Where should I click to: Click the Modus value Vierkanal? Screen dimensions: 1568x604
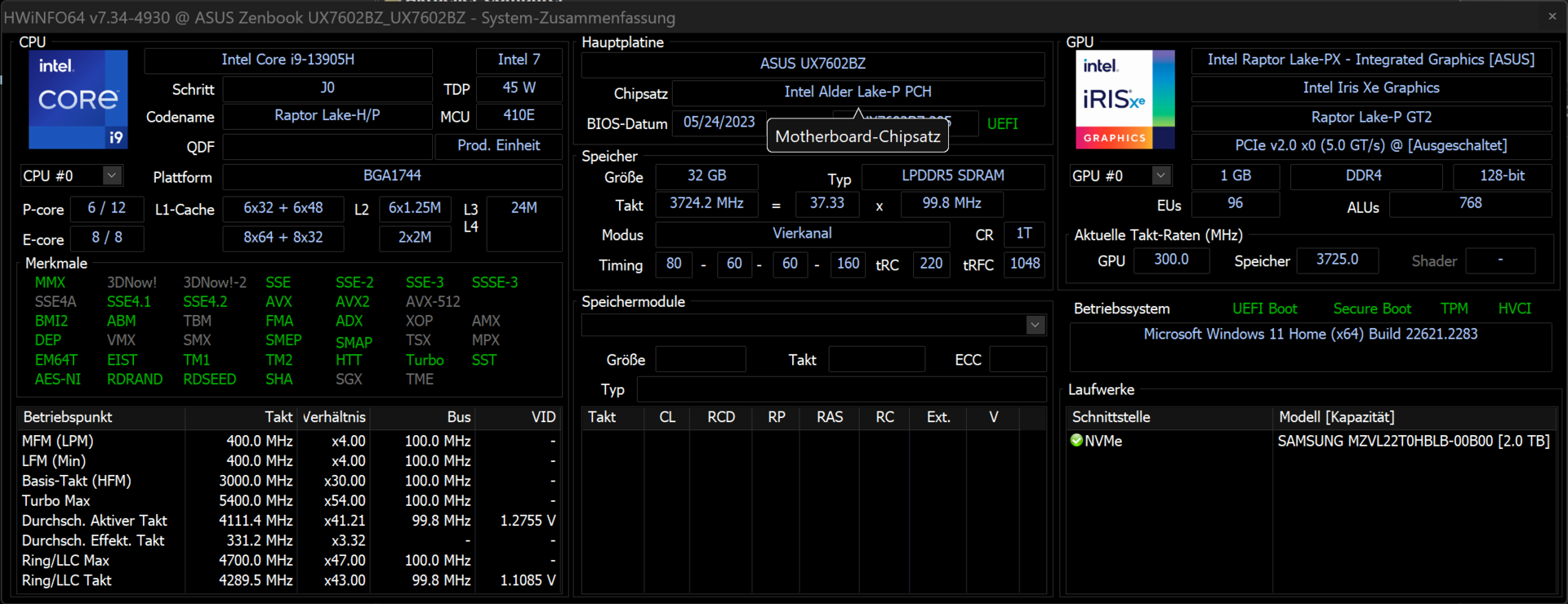pyautogui.click(x=803, y=234)
